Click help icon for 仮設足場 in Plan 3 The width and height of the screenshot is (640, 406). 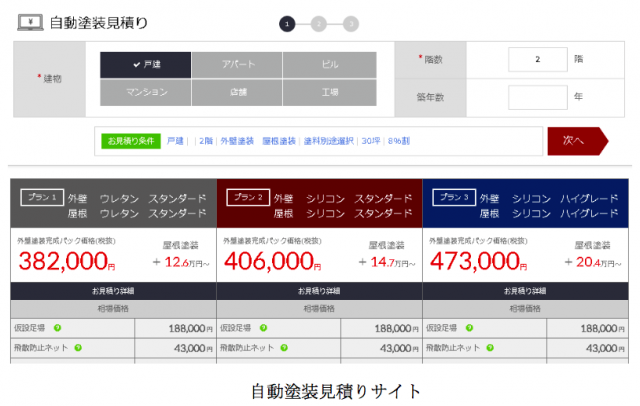(x=470, y=328)
